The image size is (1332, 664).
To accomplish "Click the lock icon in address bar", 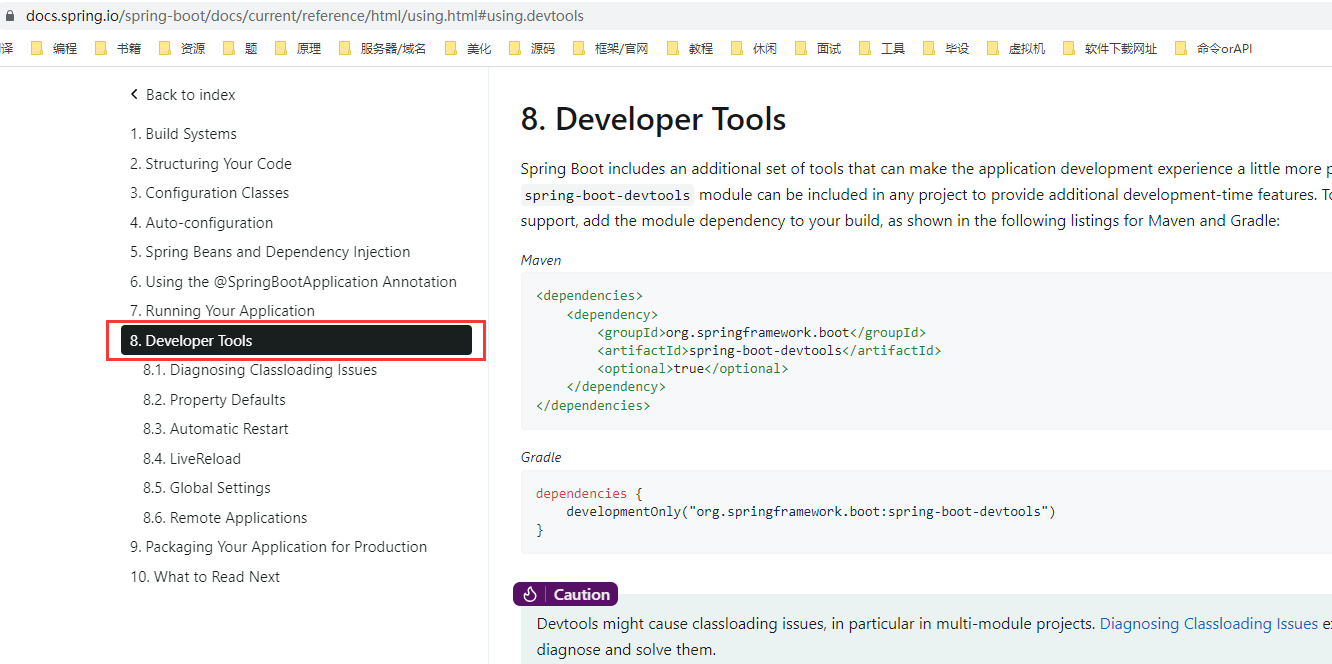I will click(11, 16).
